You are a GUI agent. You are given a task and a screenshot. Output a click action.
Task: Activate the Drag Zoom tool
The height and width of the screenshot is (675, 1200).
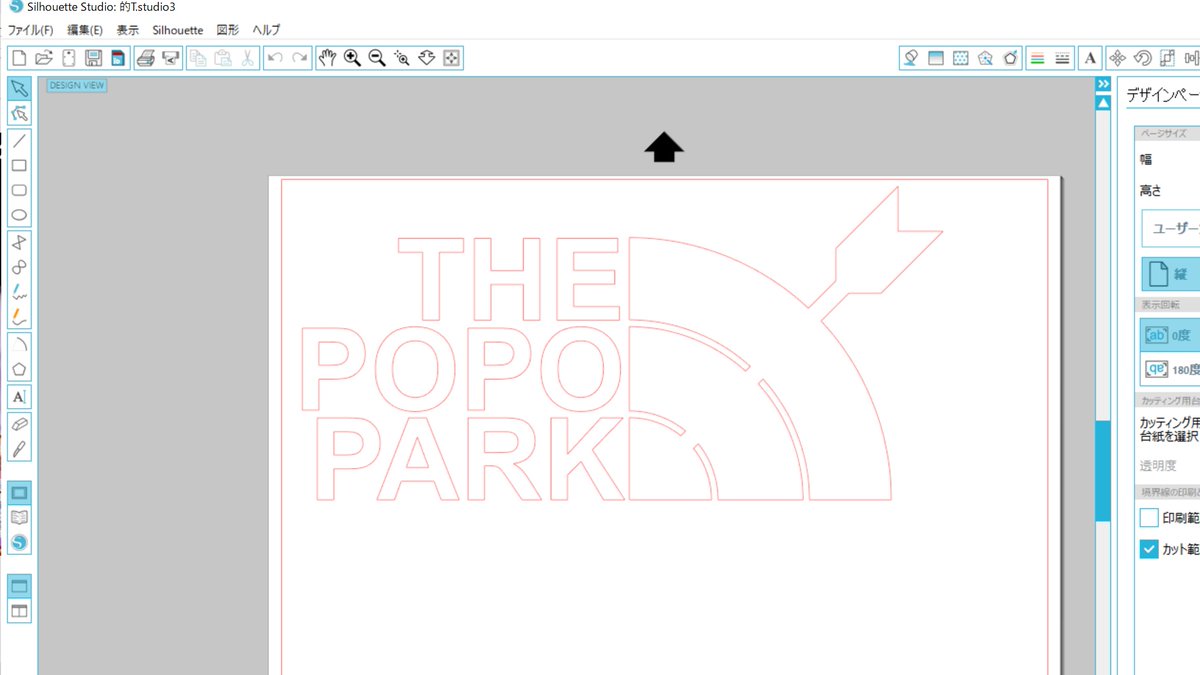[427, 58]
